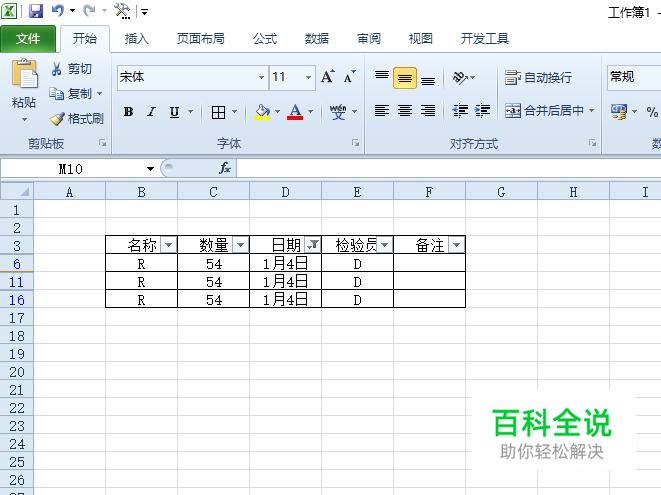Open the 日期 active filter dropdown
The height and width of the screenshot is (495, 661).
click(313, 245)
